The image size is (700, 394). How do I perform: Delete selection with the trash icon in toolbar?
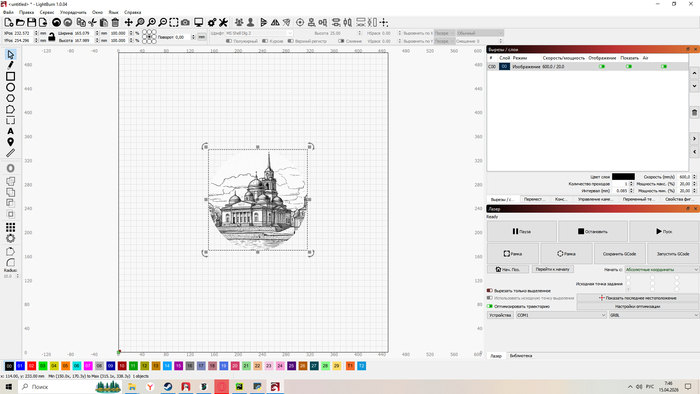[x=115, y=22]
